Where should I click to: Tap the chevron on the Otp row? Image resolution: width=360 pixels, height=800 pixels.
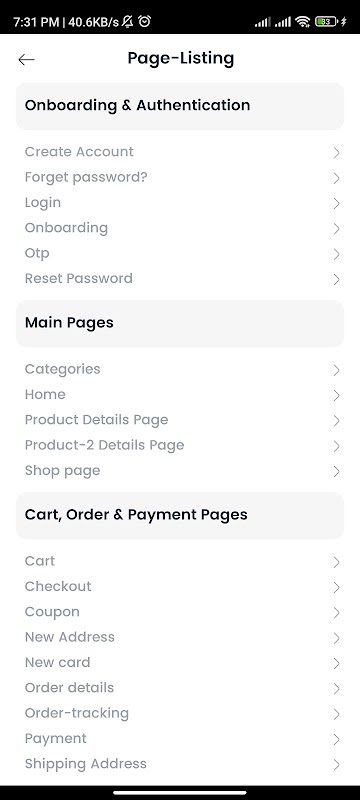tap(336, 254)
